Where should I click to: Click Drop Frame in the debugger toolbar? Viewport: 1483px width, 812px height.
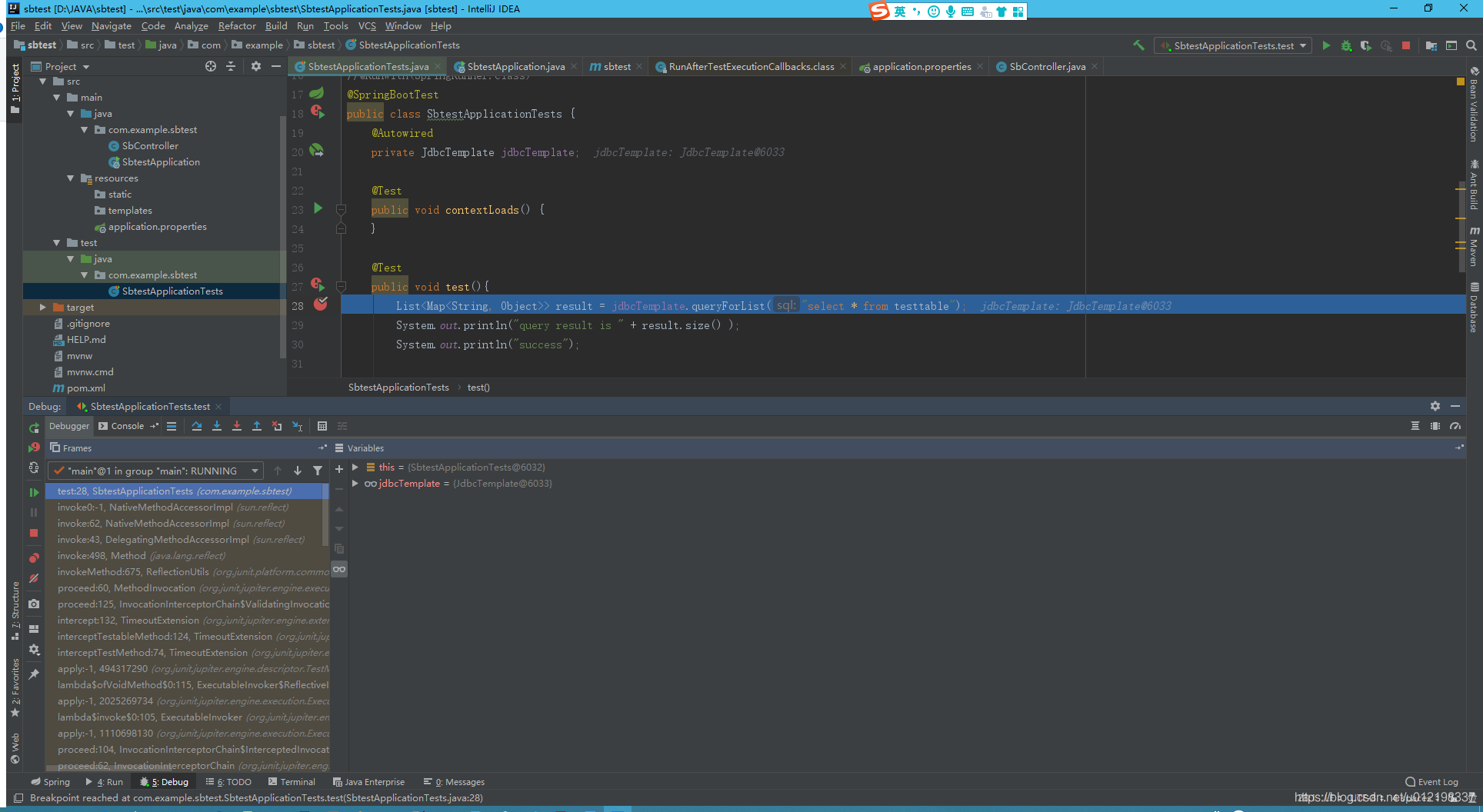click(x=277, y=426)
